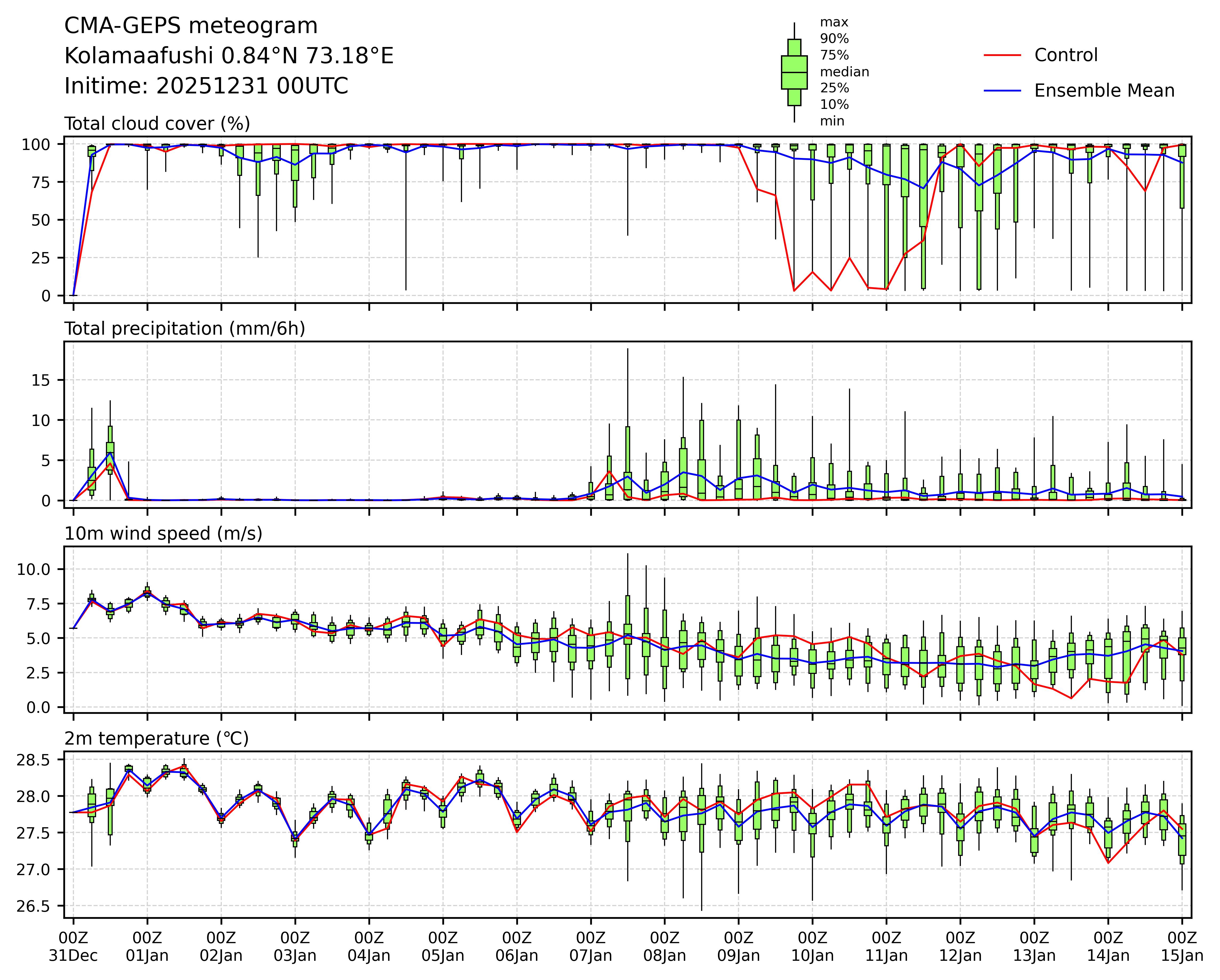This screenshot has width=1220, height=980.
Task: Click the '2m temperature (℃)' panel title
Action: [x=156, y=738]
